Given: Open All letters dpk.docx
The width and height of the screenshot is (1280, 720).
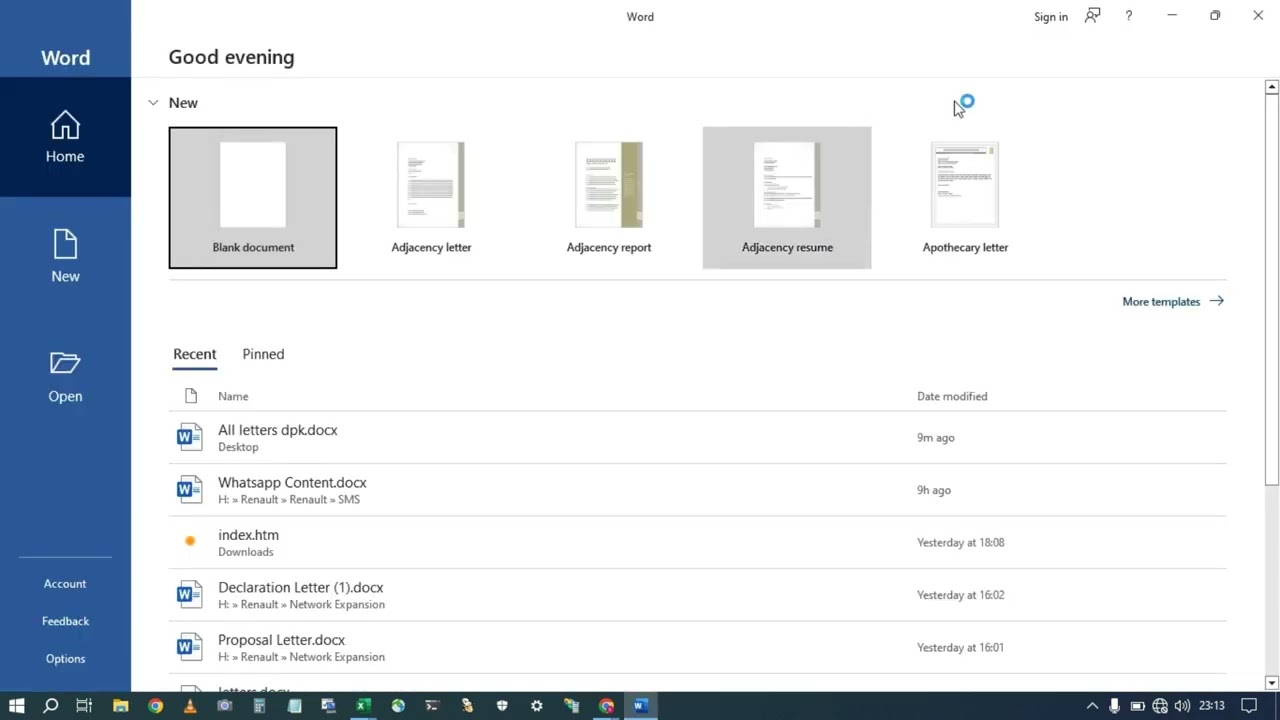Looking at the screenshot, I should pyautogui.click(x=697, y=438).
